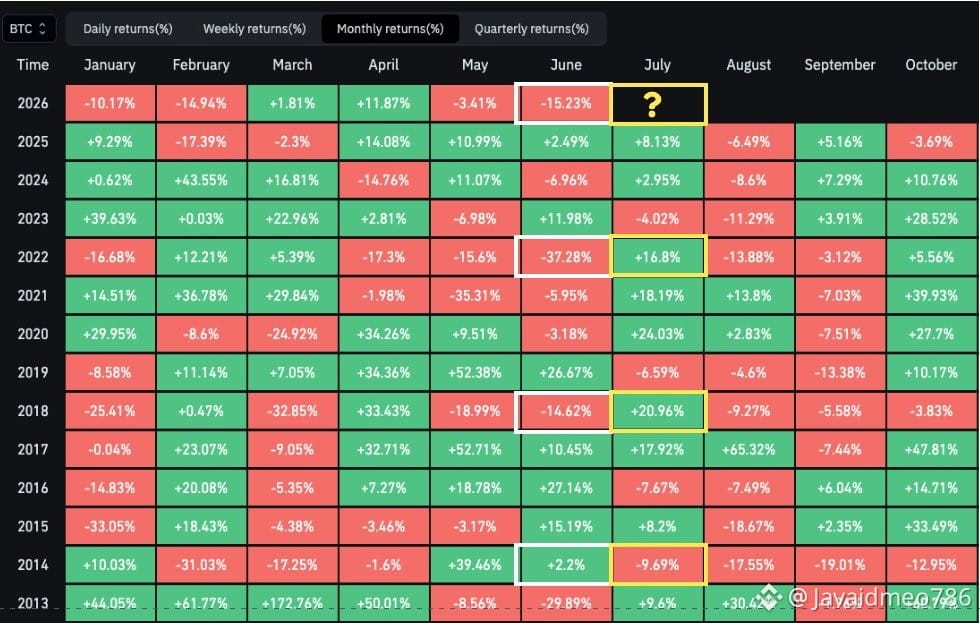Click the February column header
The width and height of the screenshot is (980, 623).
pos(201,65)
